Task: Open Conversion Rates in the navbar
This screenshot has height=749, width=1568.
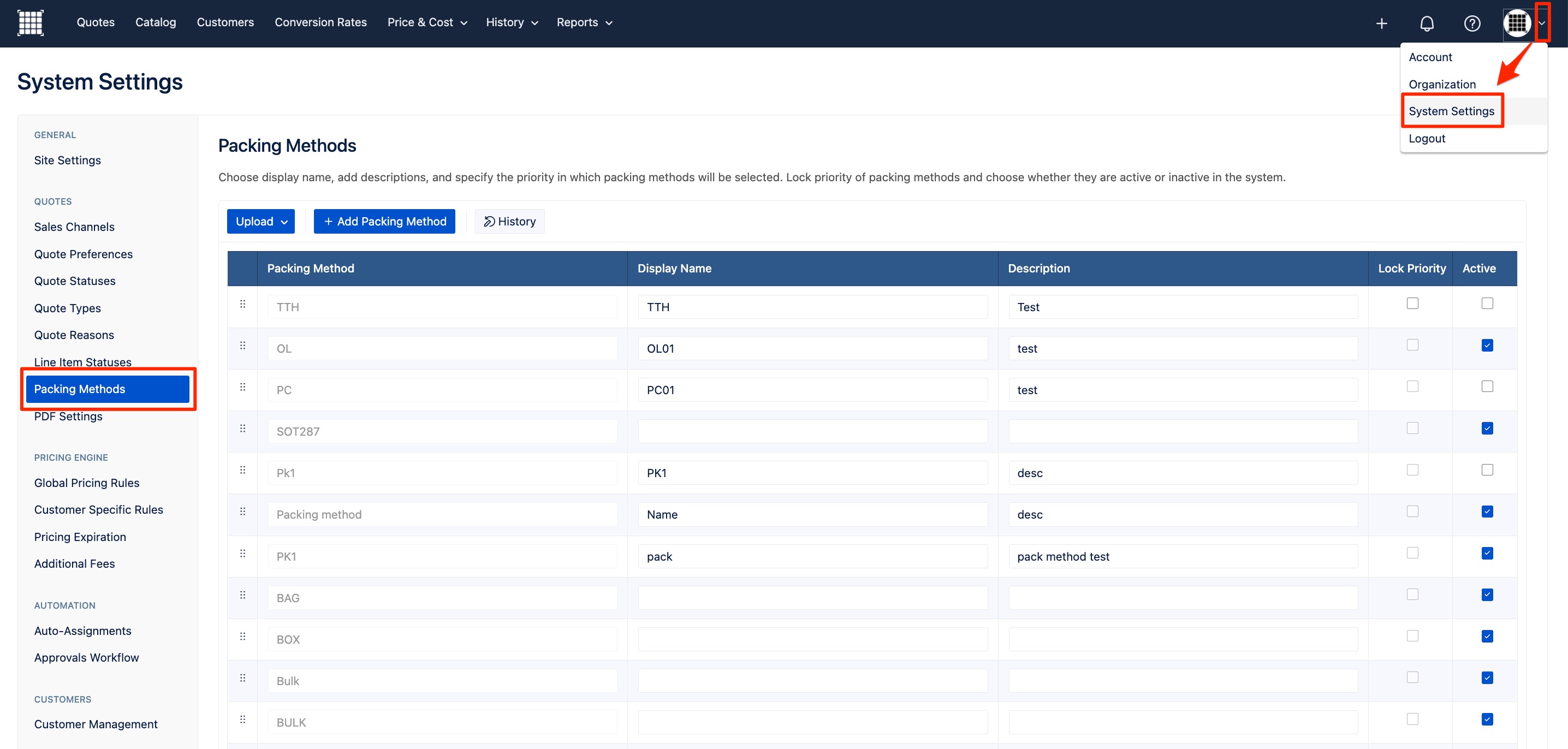Action: 321,22
